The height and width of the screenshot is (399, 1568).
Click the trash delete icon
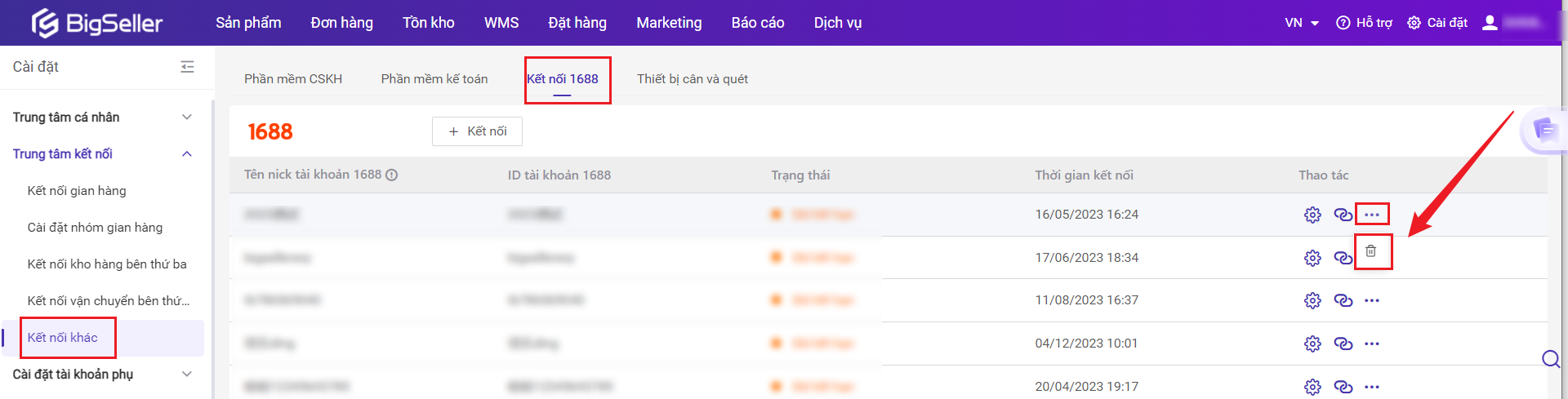tap(1371, 251)
